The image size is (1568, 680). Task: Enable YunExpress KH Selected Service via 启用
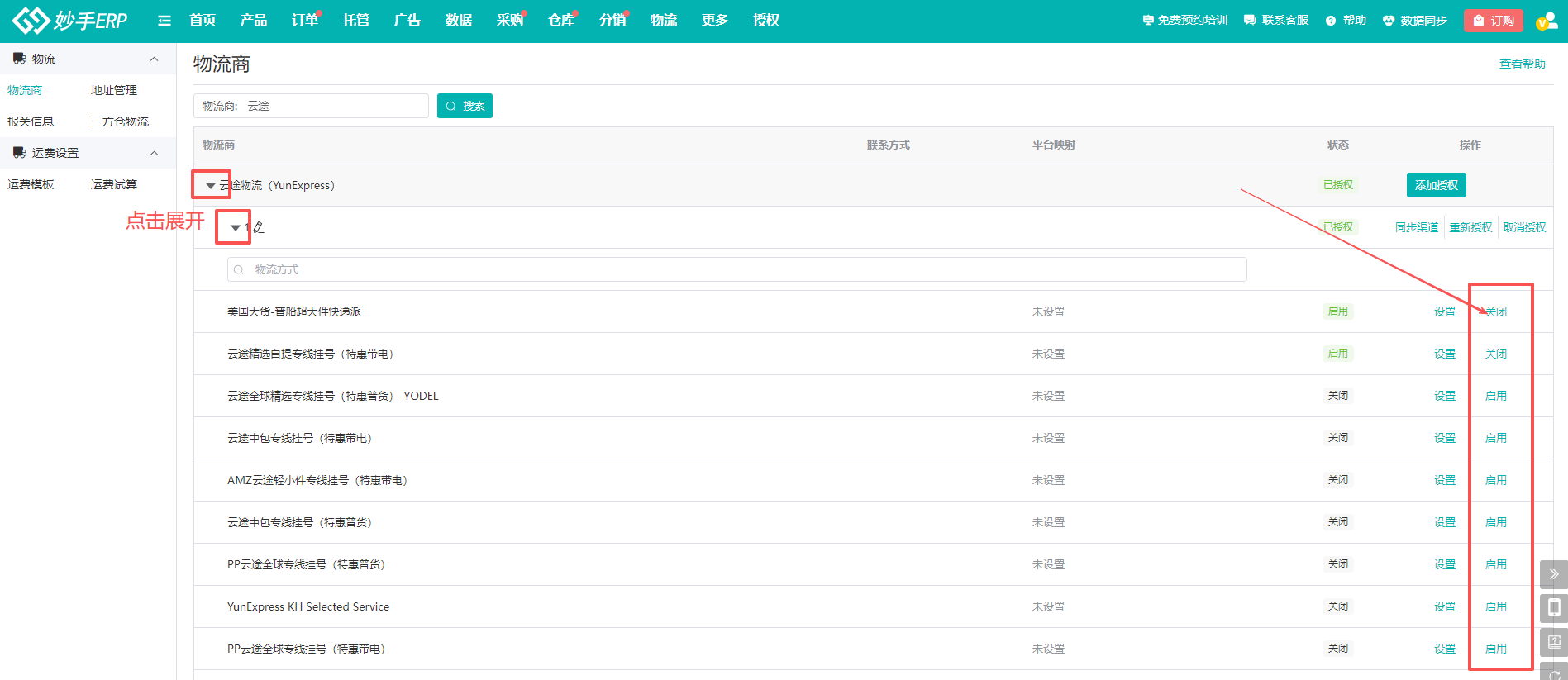tap(1496, 606)
